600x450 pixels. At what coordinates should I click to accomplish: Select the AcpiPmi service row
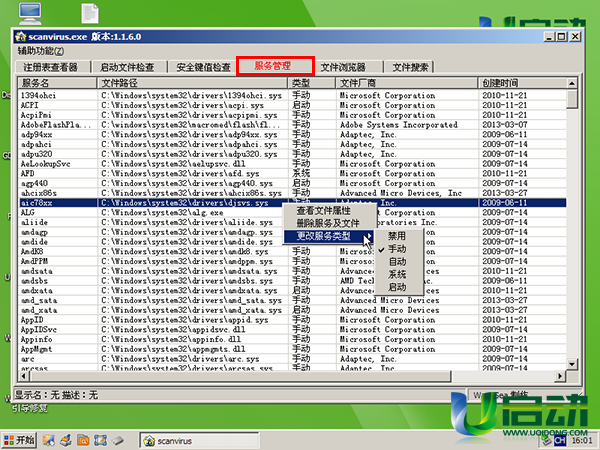point(293,115)
